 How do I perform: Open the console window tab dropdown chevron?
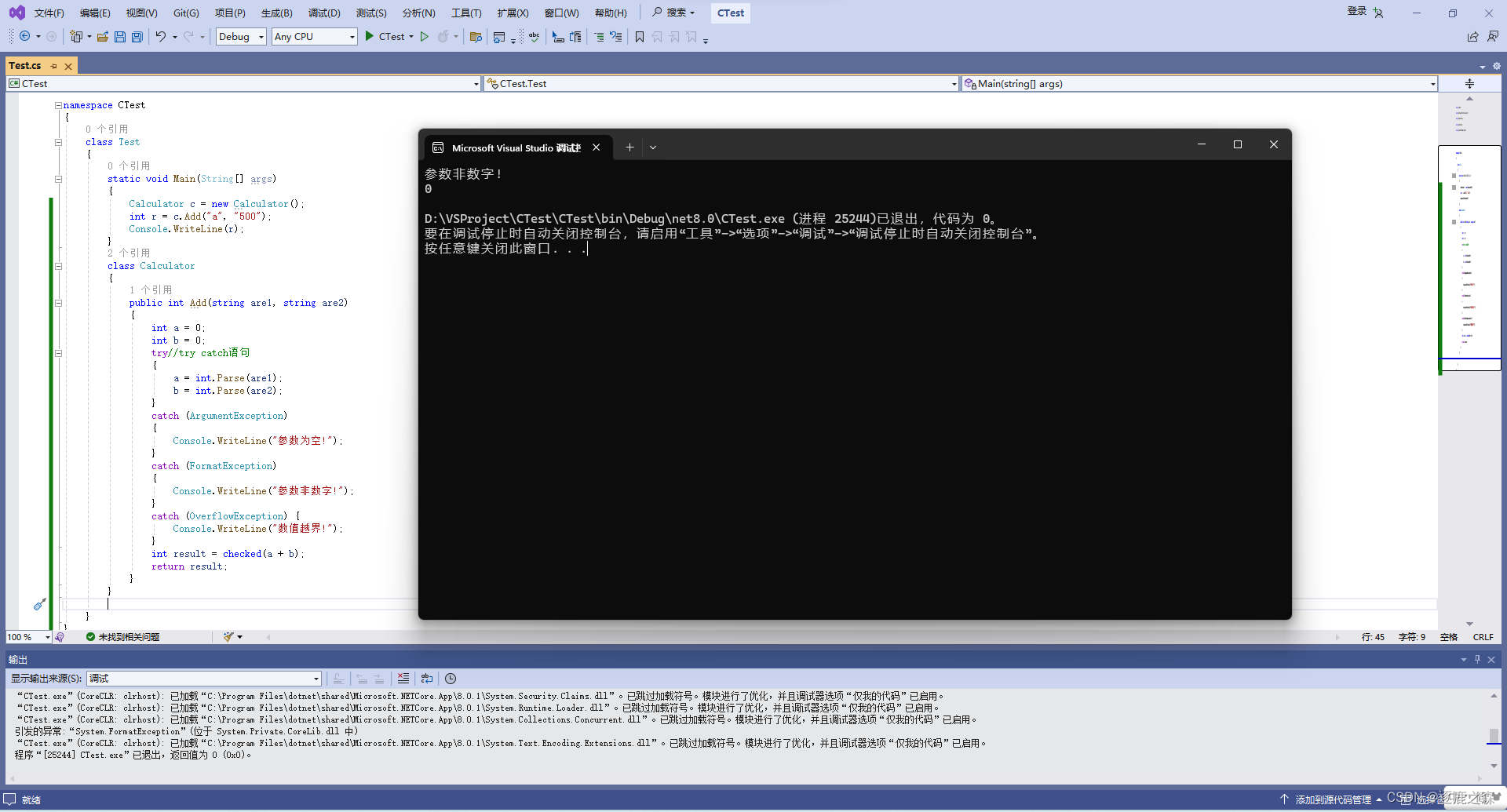click(x=653, y=147)
